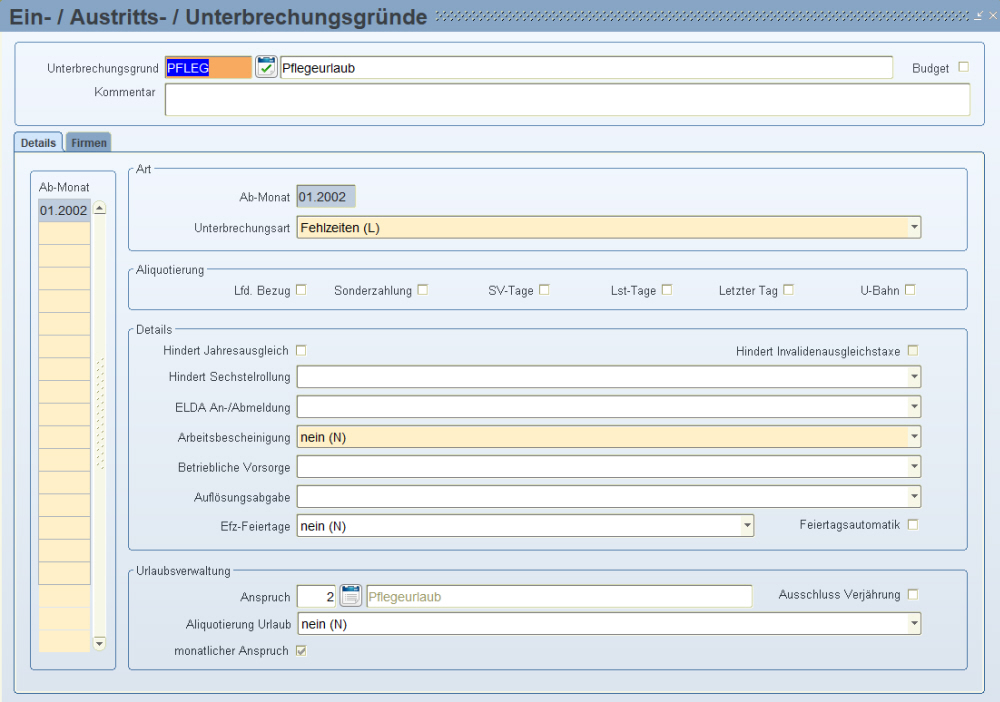
Task: Switch to the Firmen tab
Action: [89, 143]
